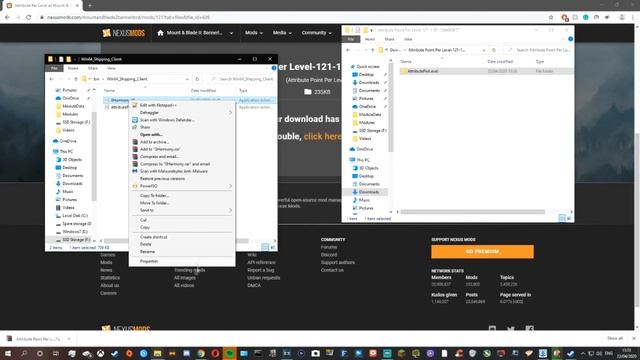Open the Mount & Blade II game dropdown
This screenshot has height=360, width=640.
point(196,33)
